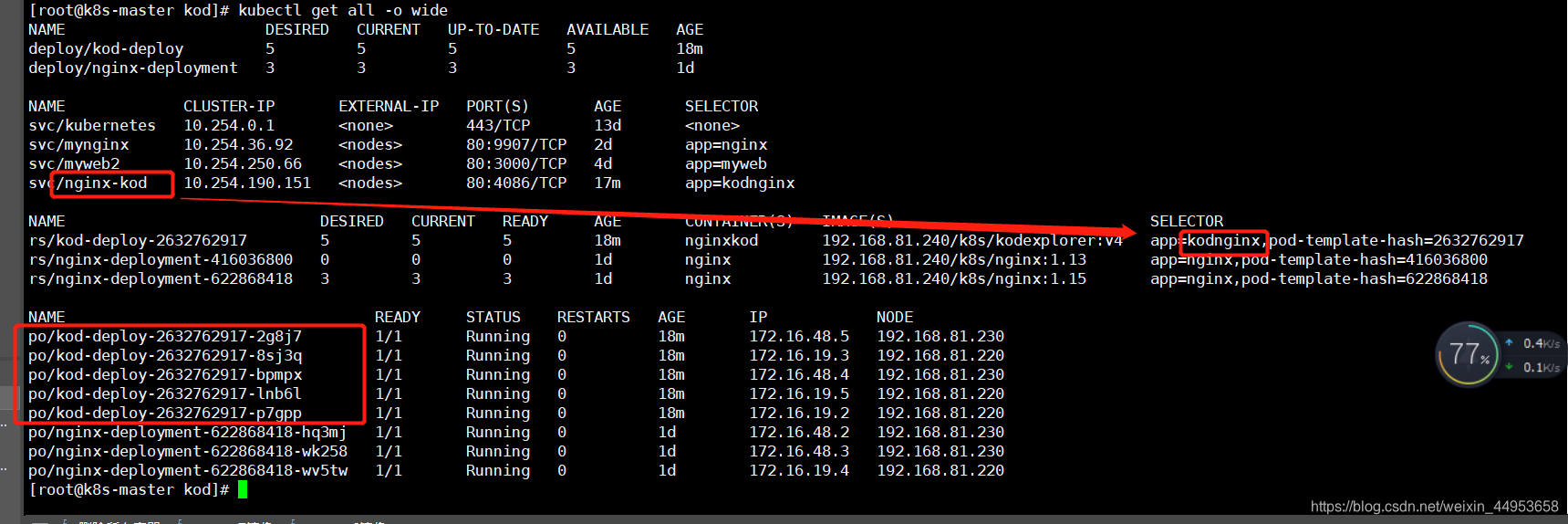Select pod po/kod-deploy-2632762917-p7gpp
Viewport: 1568px width, 524px height.
(165, 413)
